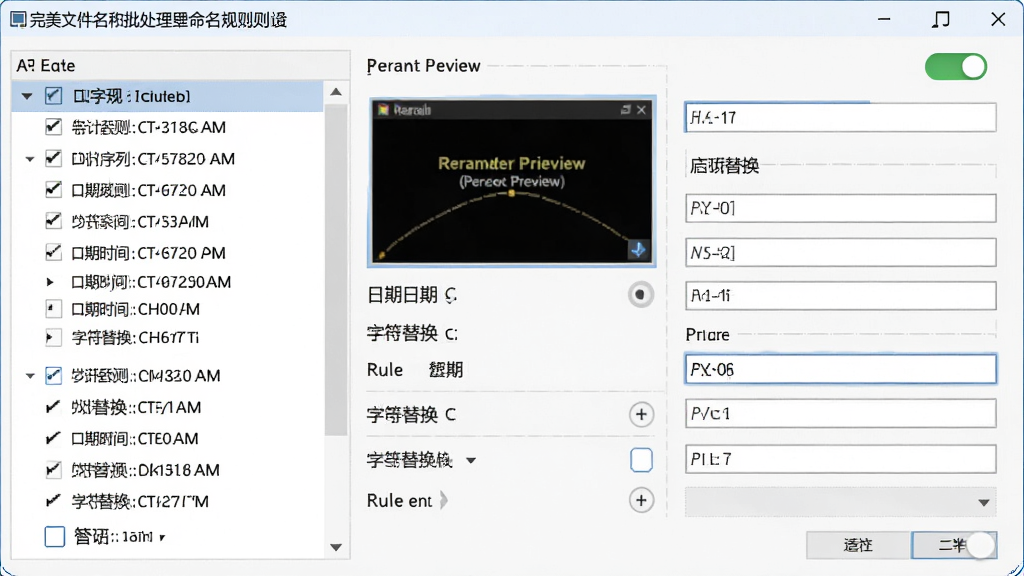Select the CT-6720 AM tree row text

[148, 190]
